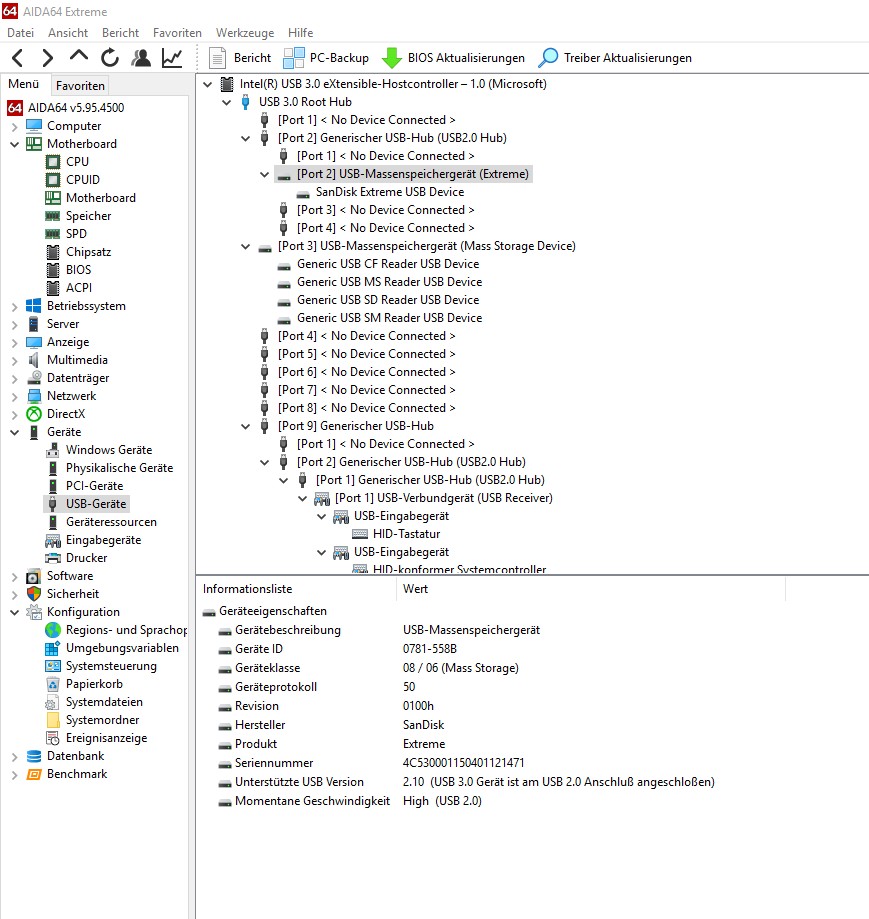
Task: Select the Datenträger icon
Action: [34, 378]
